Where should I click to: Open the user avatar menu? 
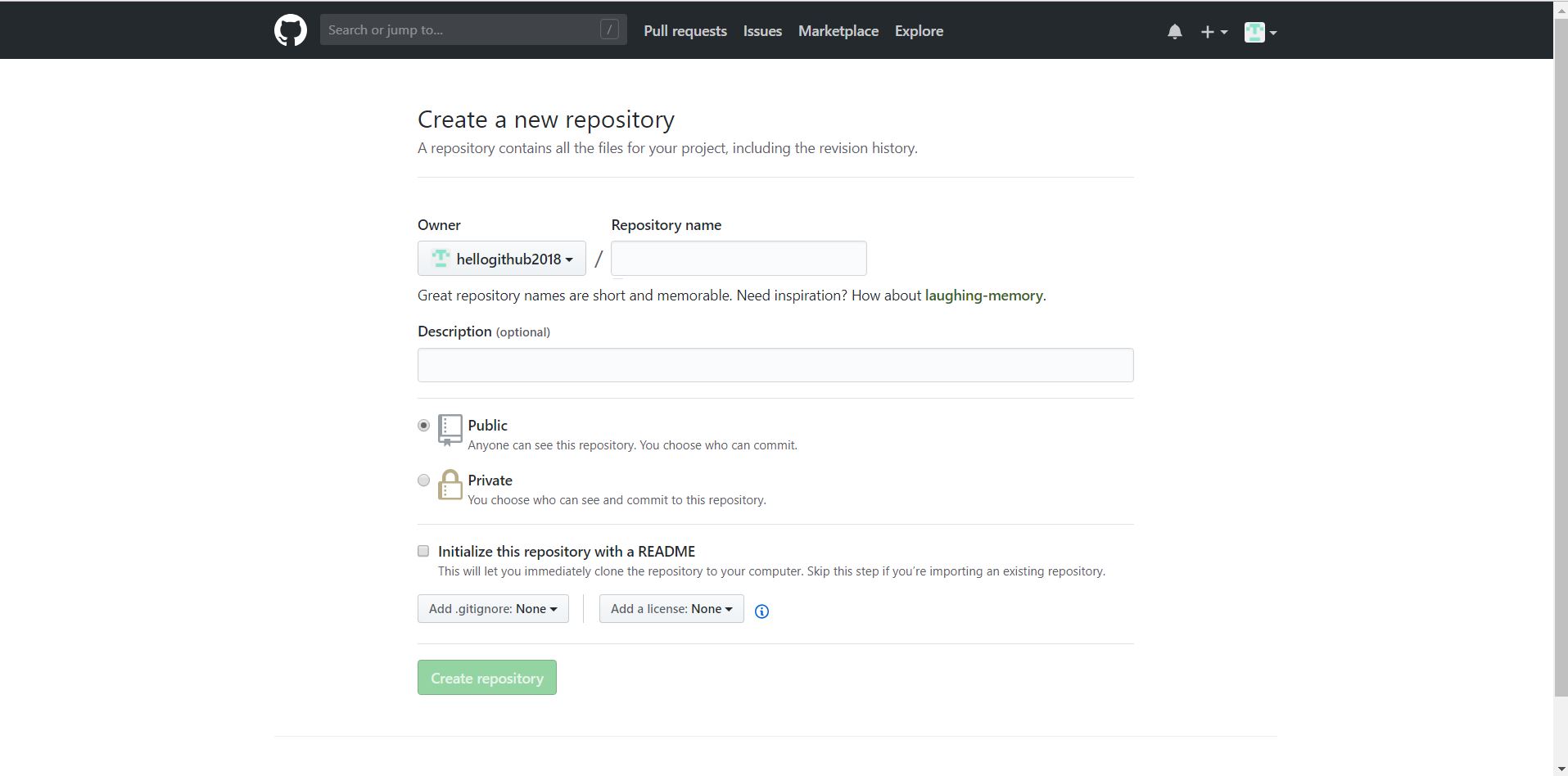click(1260, 32)
